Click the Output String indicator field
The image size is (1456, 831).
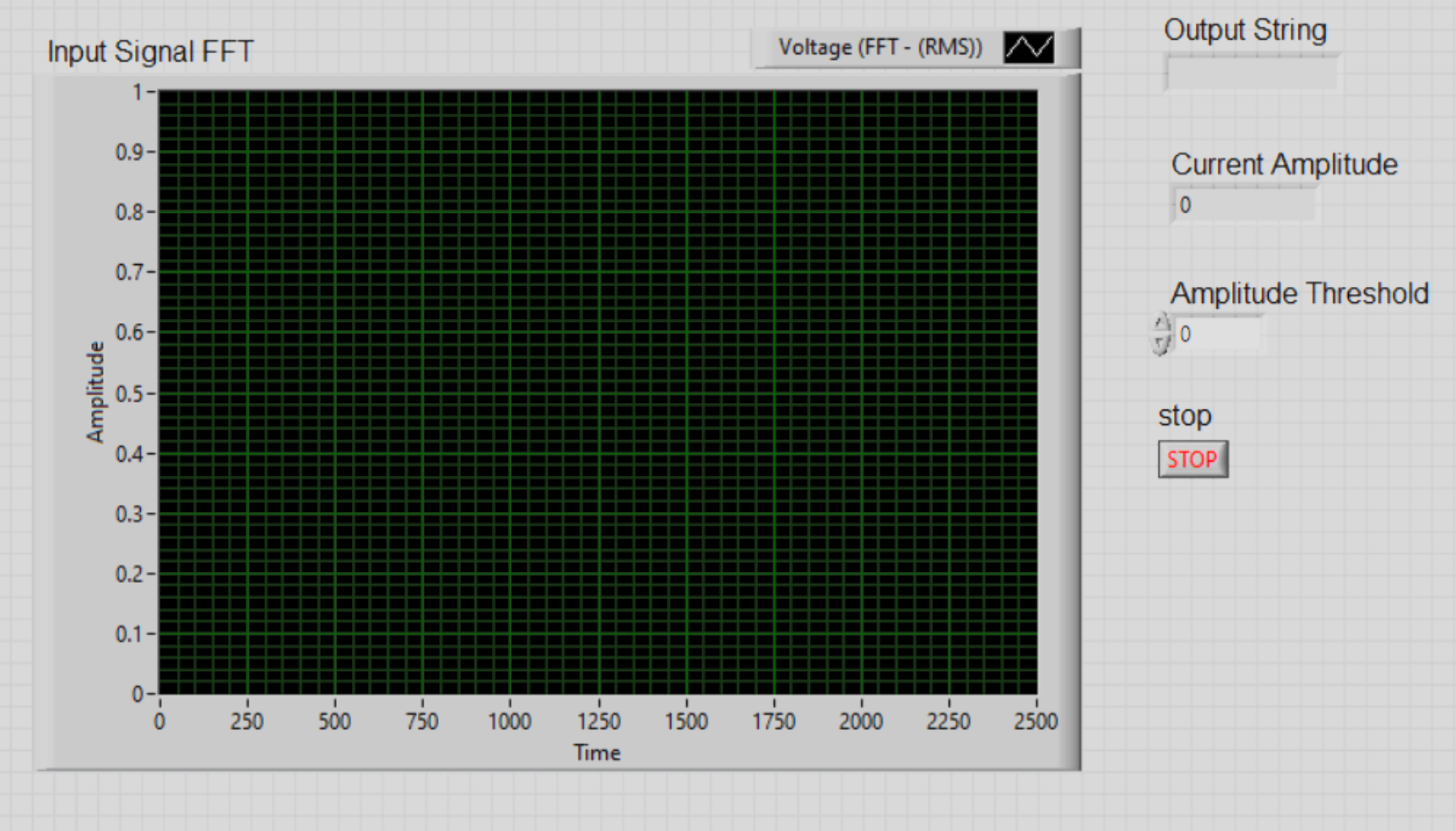pyautogui.click(x=1252, y=73)
